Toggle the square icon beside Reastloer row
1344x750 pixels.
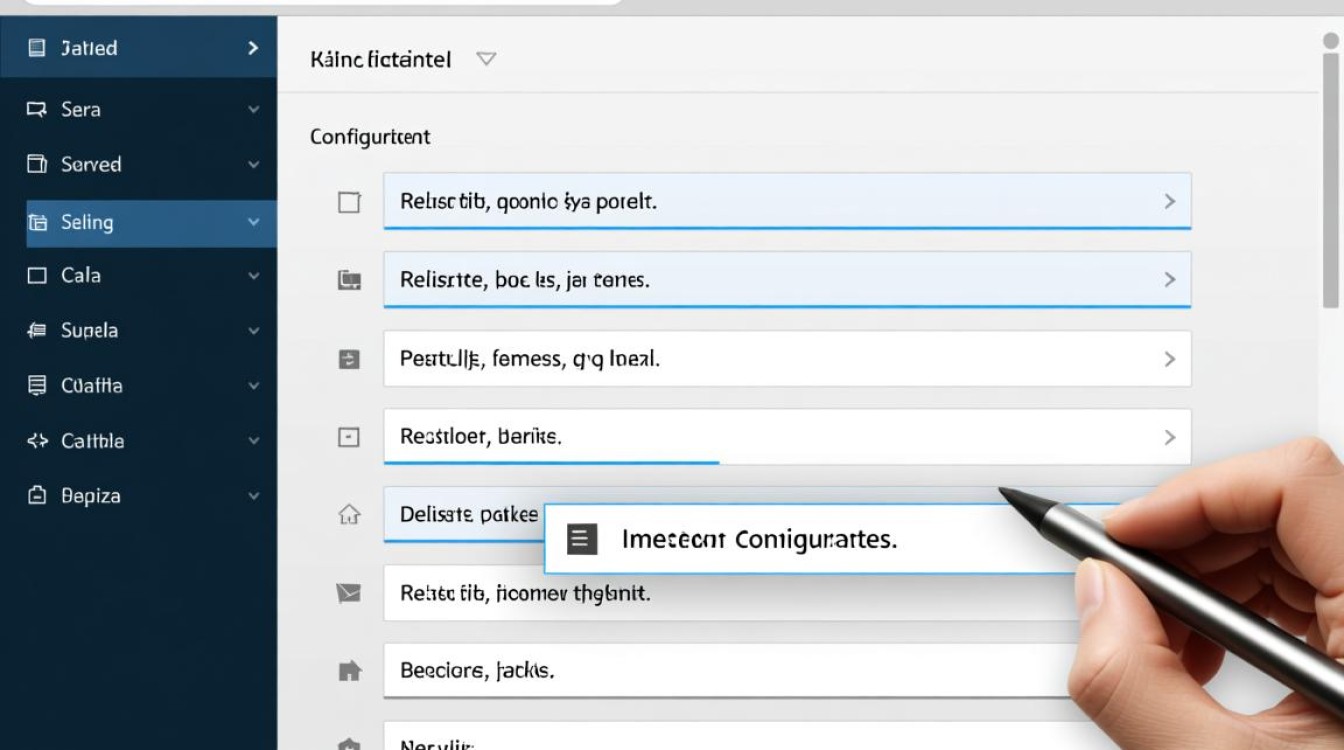tap(349, 437)
